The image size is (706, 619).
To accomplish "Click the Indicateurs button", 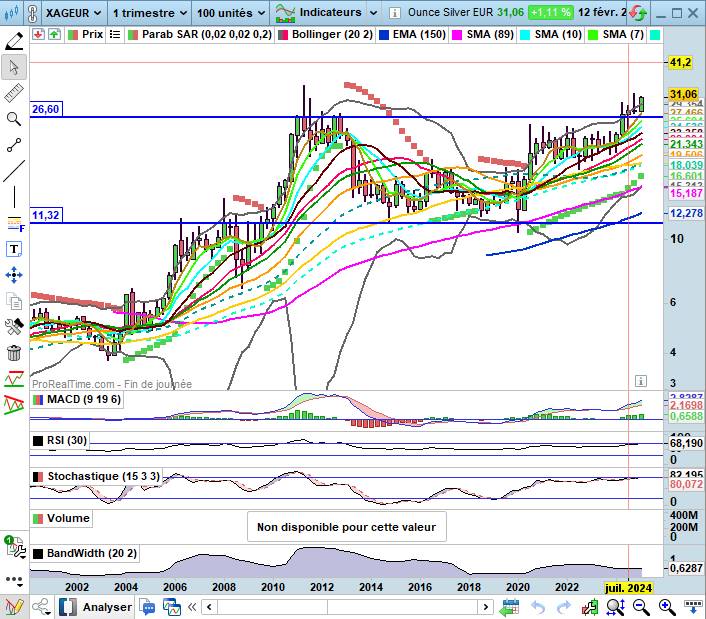I will (320, 13).
